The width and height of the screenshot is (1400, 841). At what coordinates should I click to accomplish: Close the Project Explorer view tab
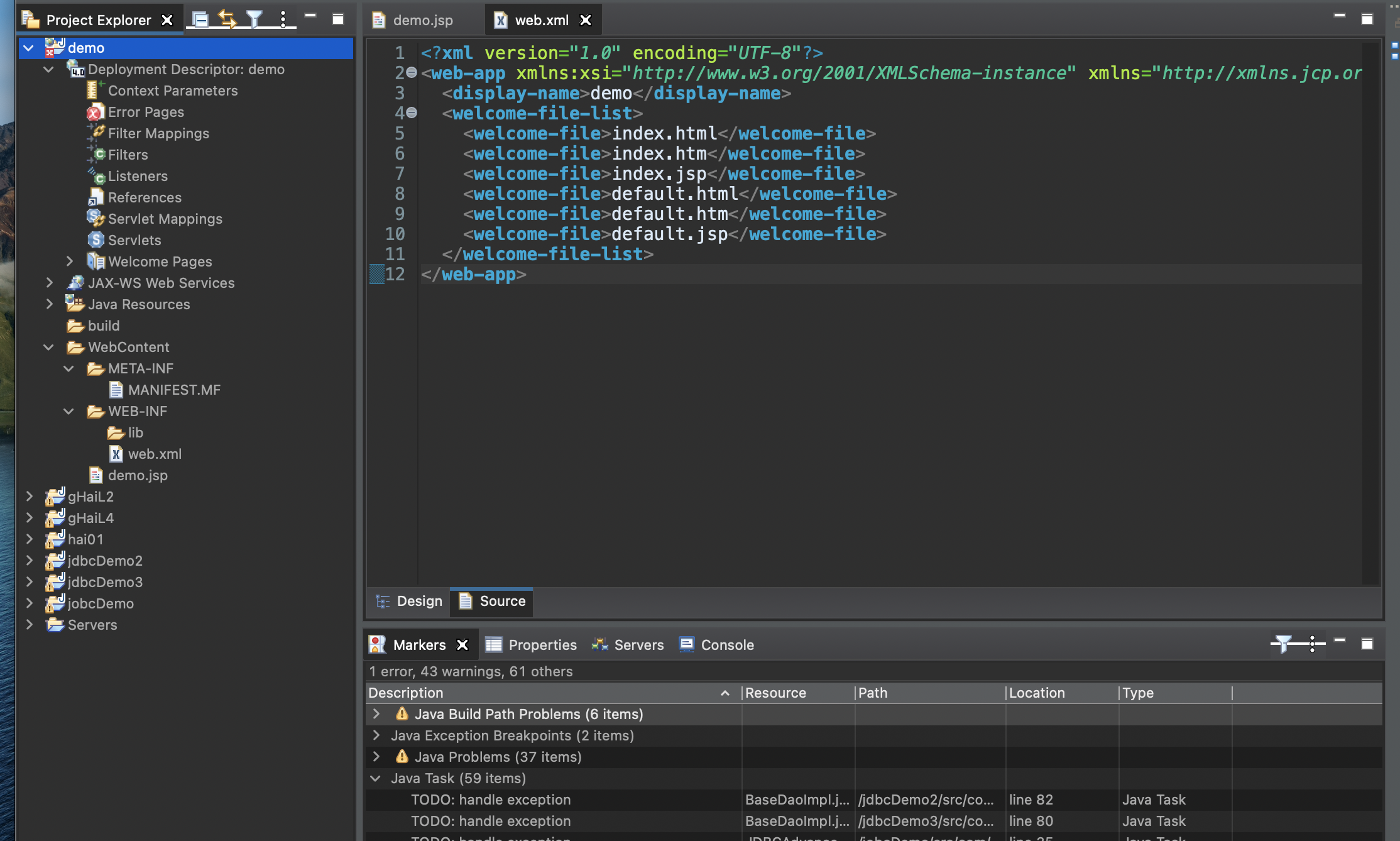click(x=167, y=20)
